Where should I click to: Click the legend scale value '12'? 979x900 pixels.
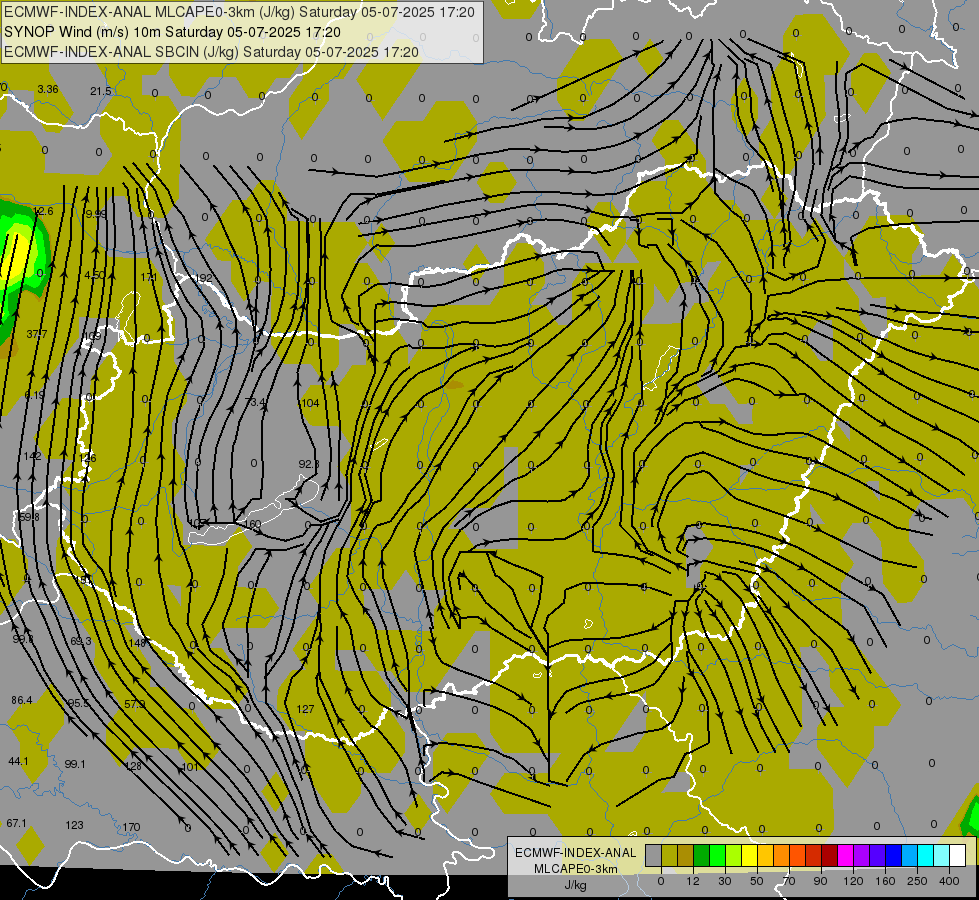(x=693, y=881)
